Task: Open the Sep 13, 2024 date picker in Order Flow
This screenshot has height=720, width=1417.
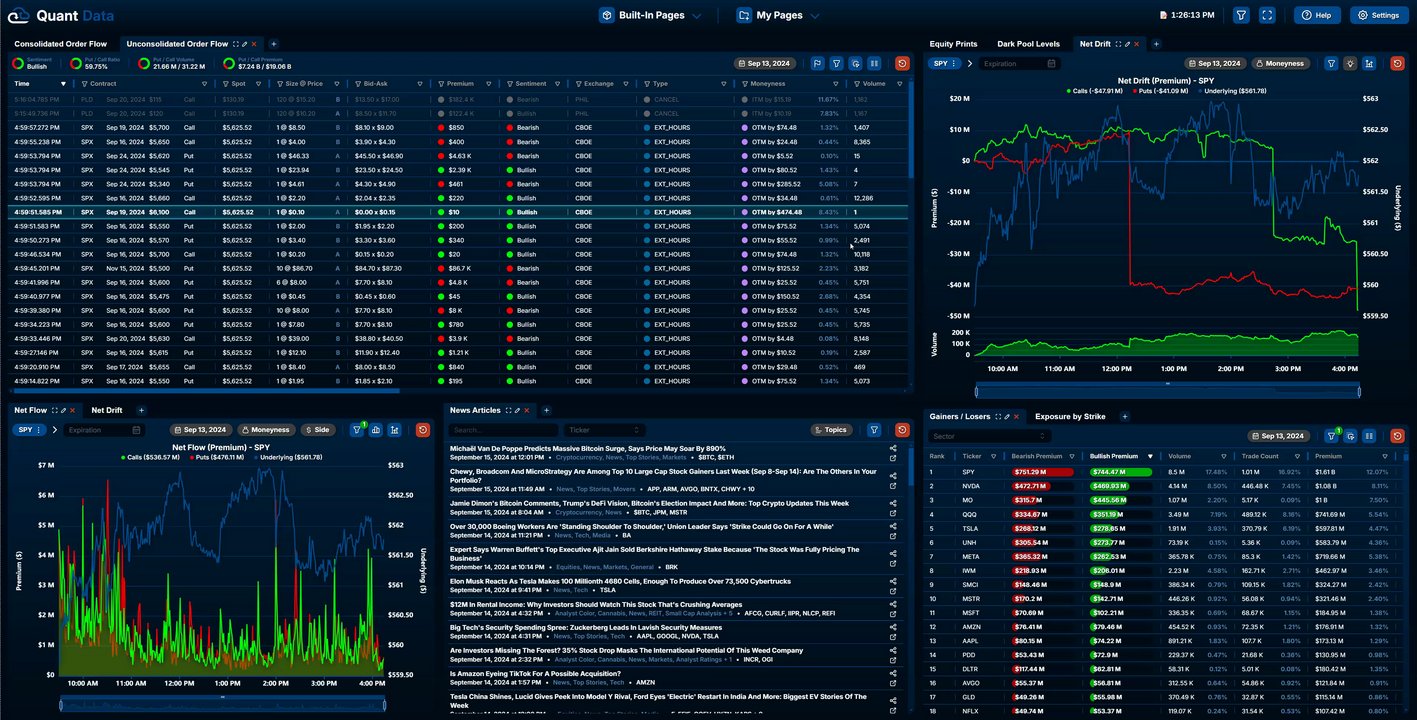Action: (x=766, y=63)
